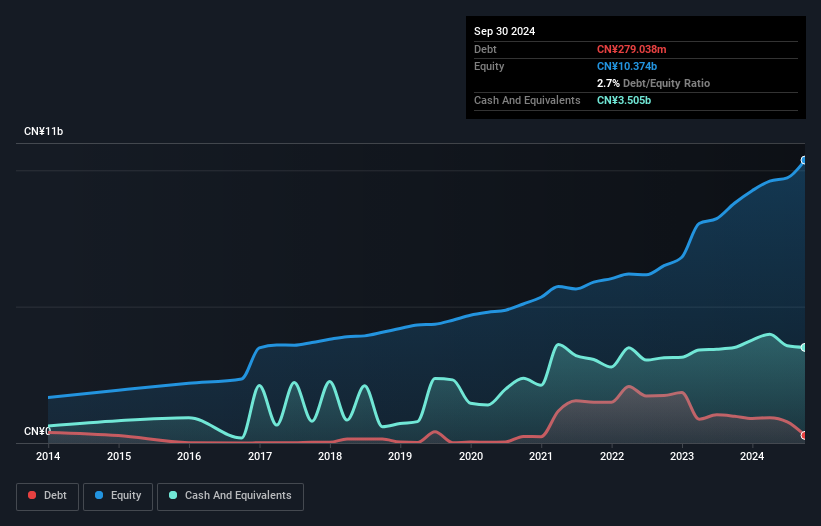821x526 pixels.
Task: Select the 2023 x-axis label
Action: pyautogui.click(x=682, y=457)
